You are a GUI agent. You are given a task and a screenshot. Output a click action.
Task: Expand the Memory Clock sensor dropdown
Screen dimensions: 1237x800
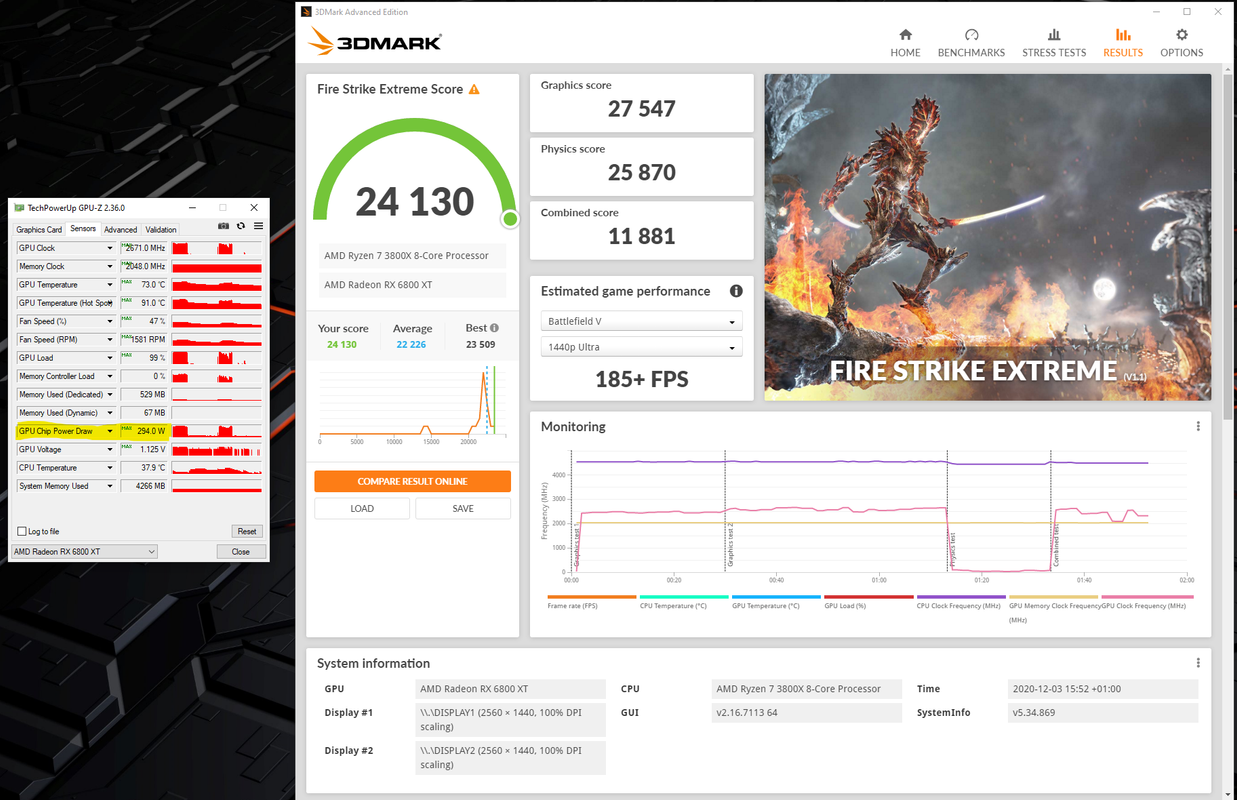click(110, 266)
